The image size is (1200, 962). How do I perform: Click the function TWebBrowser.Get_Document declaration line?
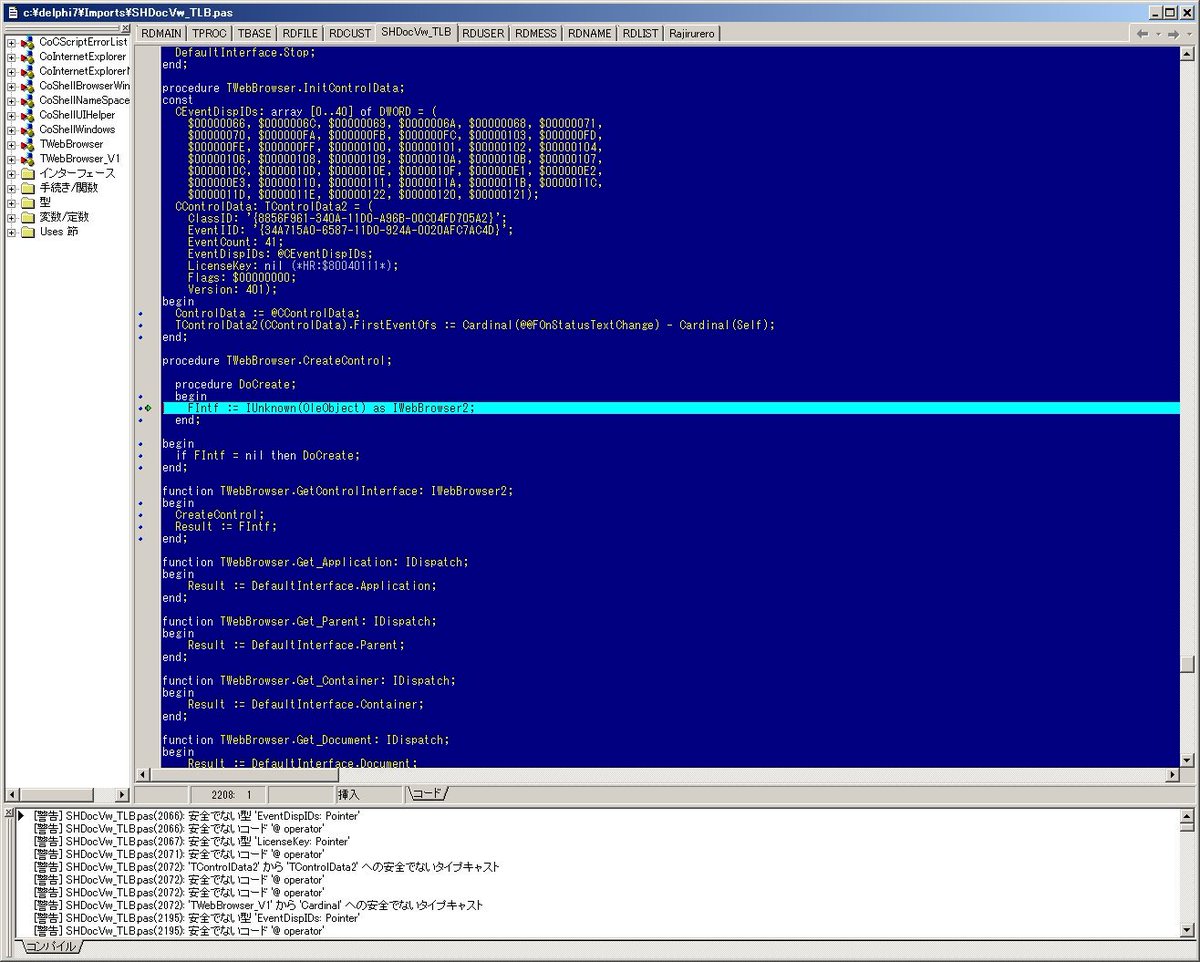pos(305,740)
